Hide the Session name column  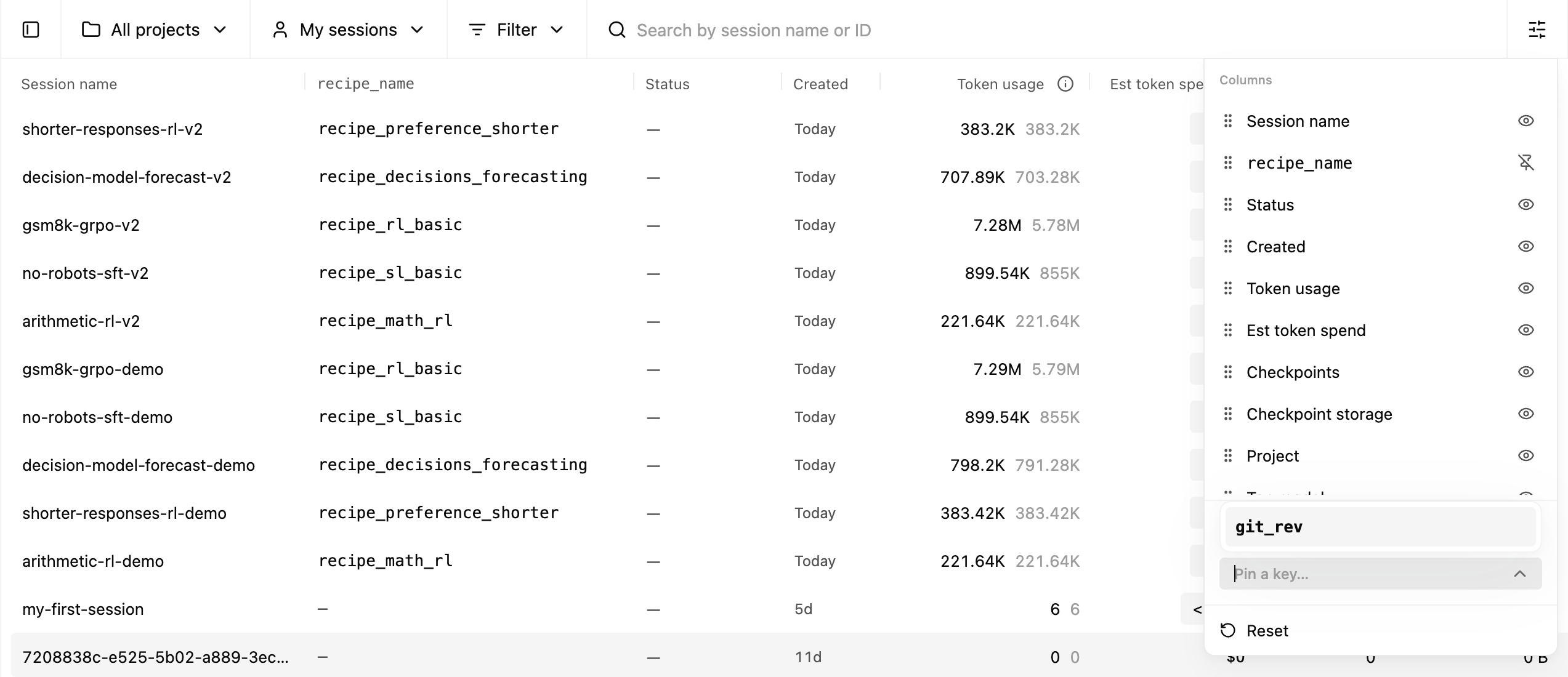click(1526, 121)
